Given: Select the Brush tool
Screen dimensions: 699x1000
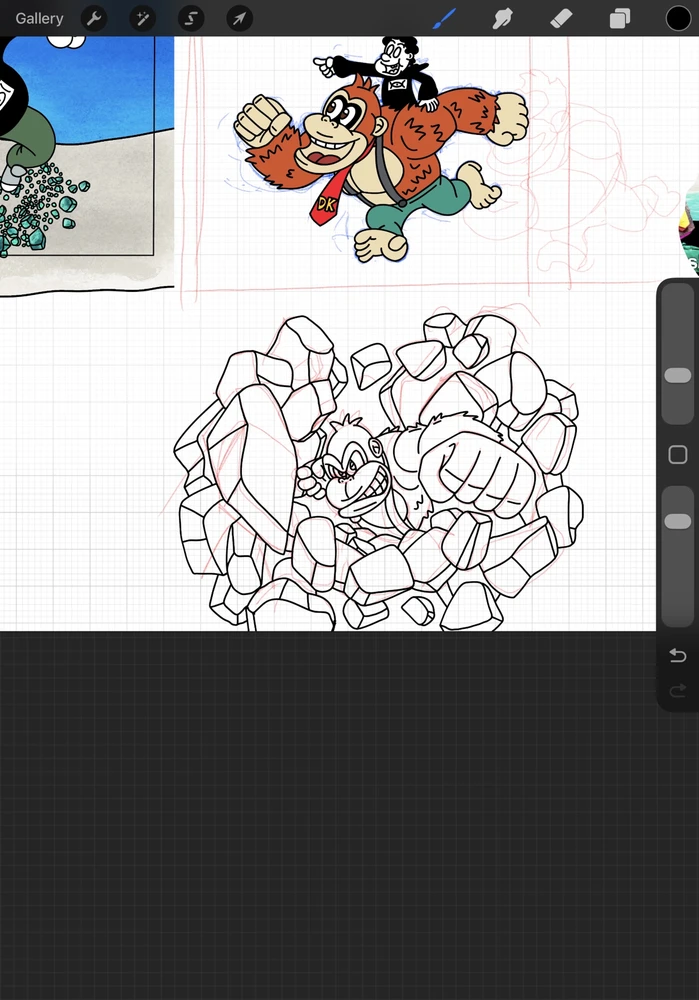Looking at the screenshot, I should coord(444,18).
